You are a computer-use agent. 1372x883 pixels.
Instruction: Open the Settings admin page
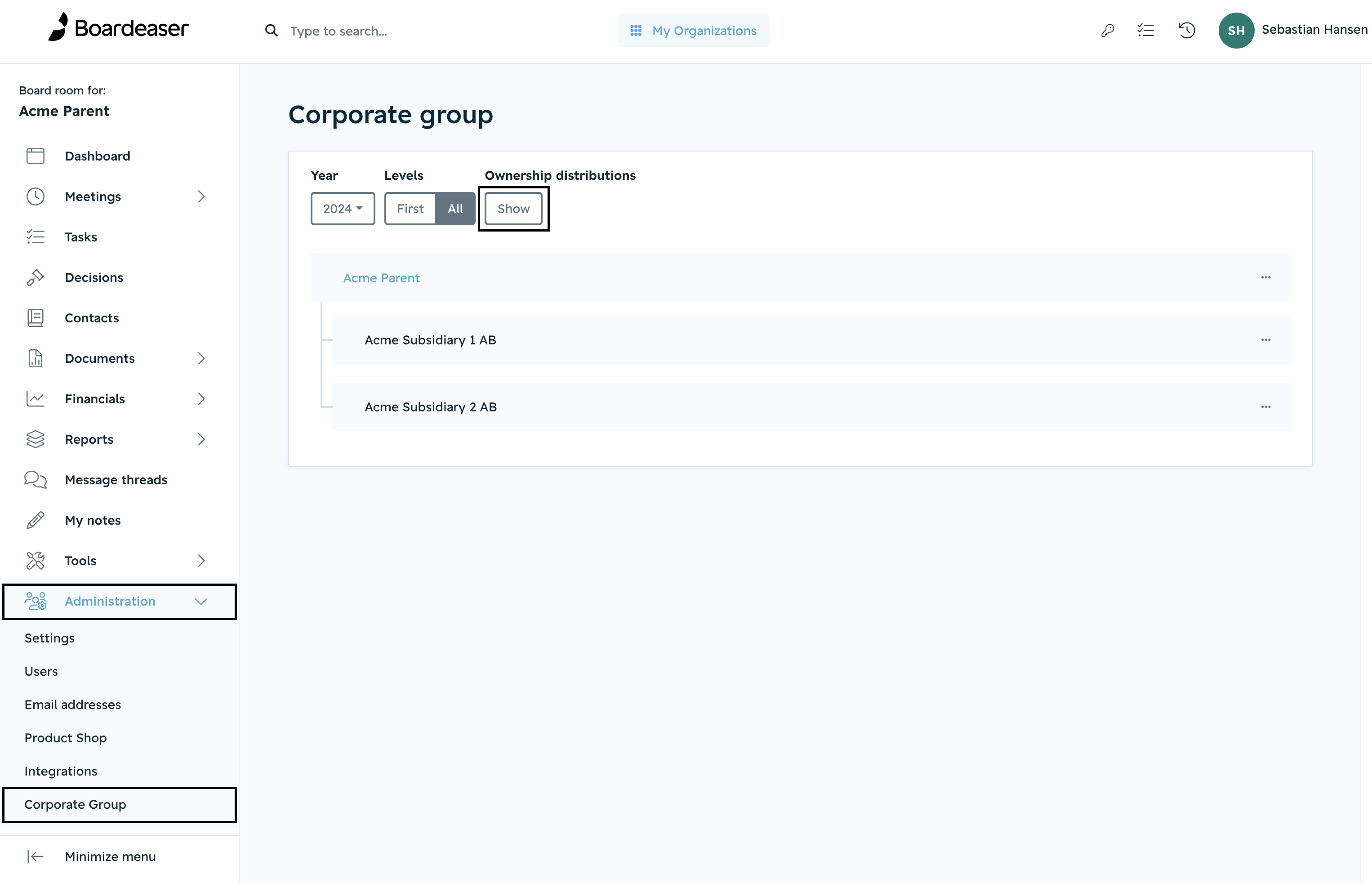coord(50,638)
